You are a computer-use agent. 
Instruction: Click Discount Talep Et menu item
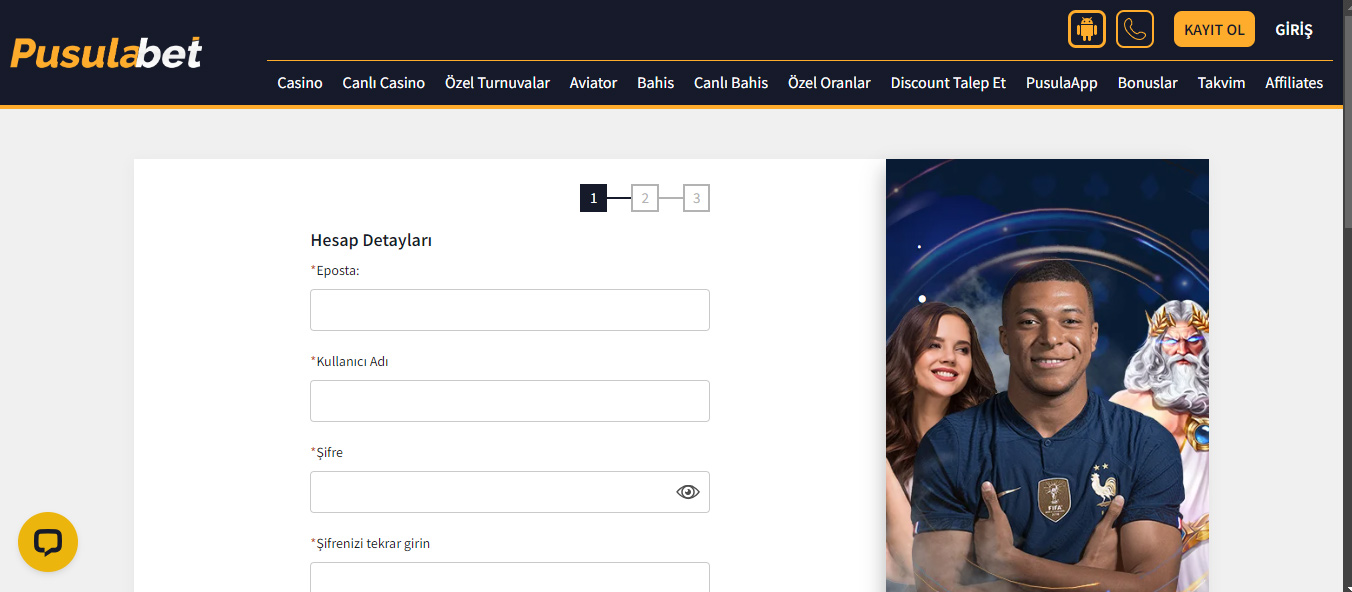pos(948,83)
